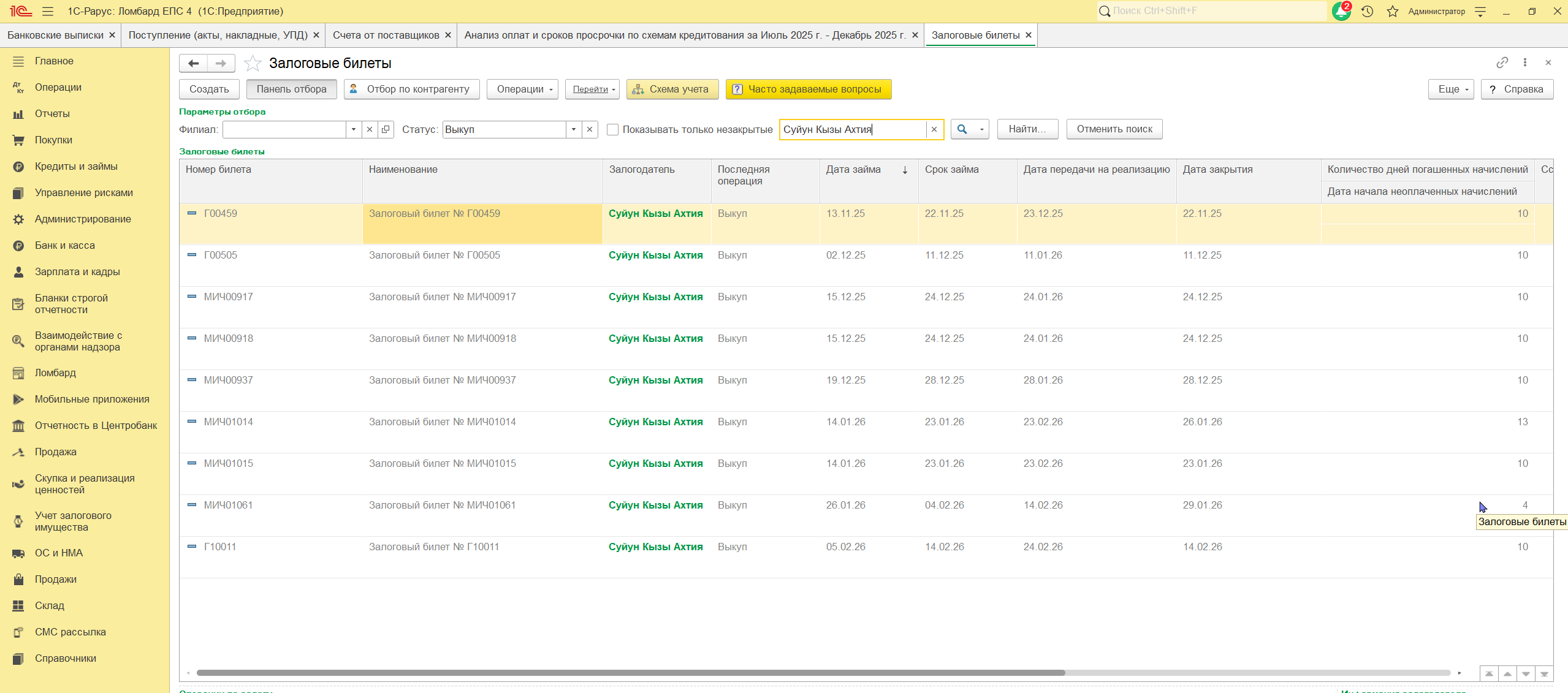Copy link to this form icon

pyautogui.click(x=1502, y=62)
